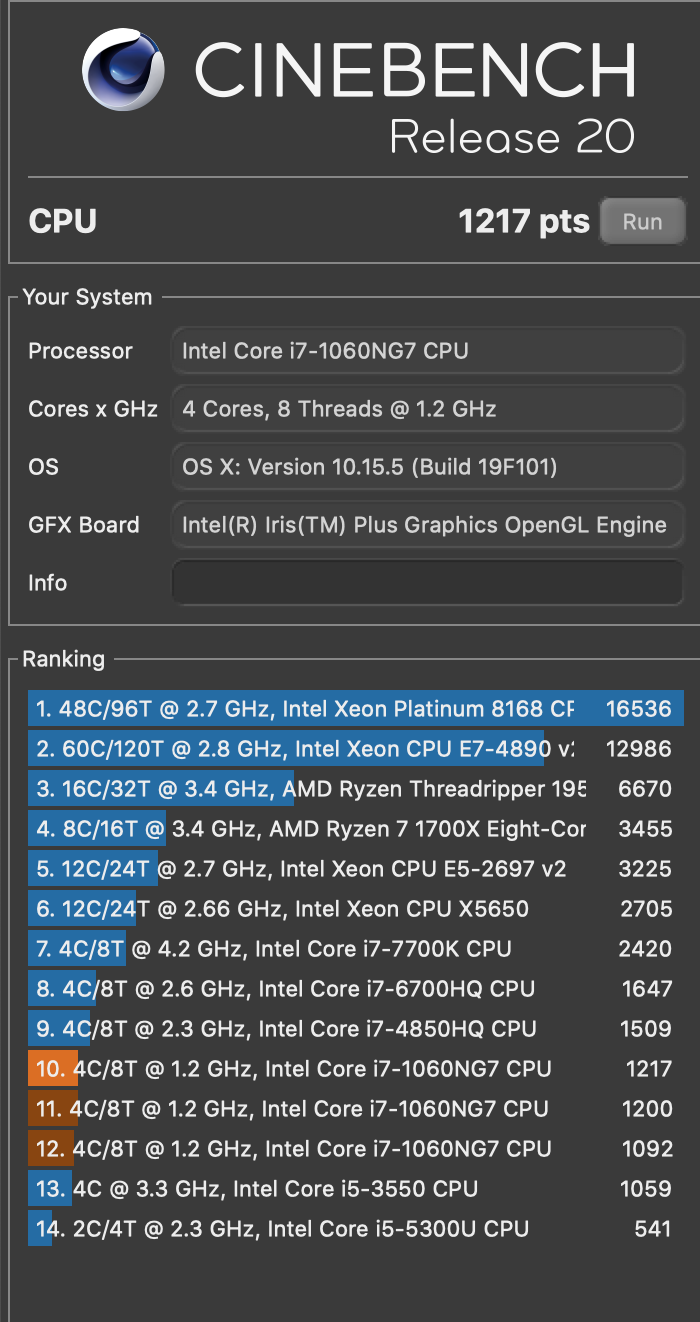The image size is (700, 1322).
Task: Click the Intel Core i5-3550 ranking row
Action: [x=350, y=1188]
